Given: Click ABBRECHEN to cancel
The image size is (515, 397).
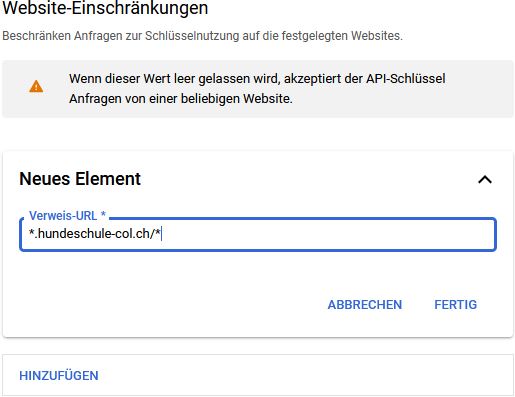Looking at the screenshot, I should 365,305.
